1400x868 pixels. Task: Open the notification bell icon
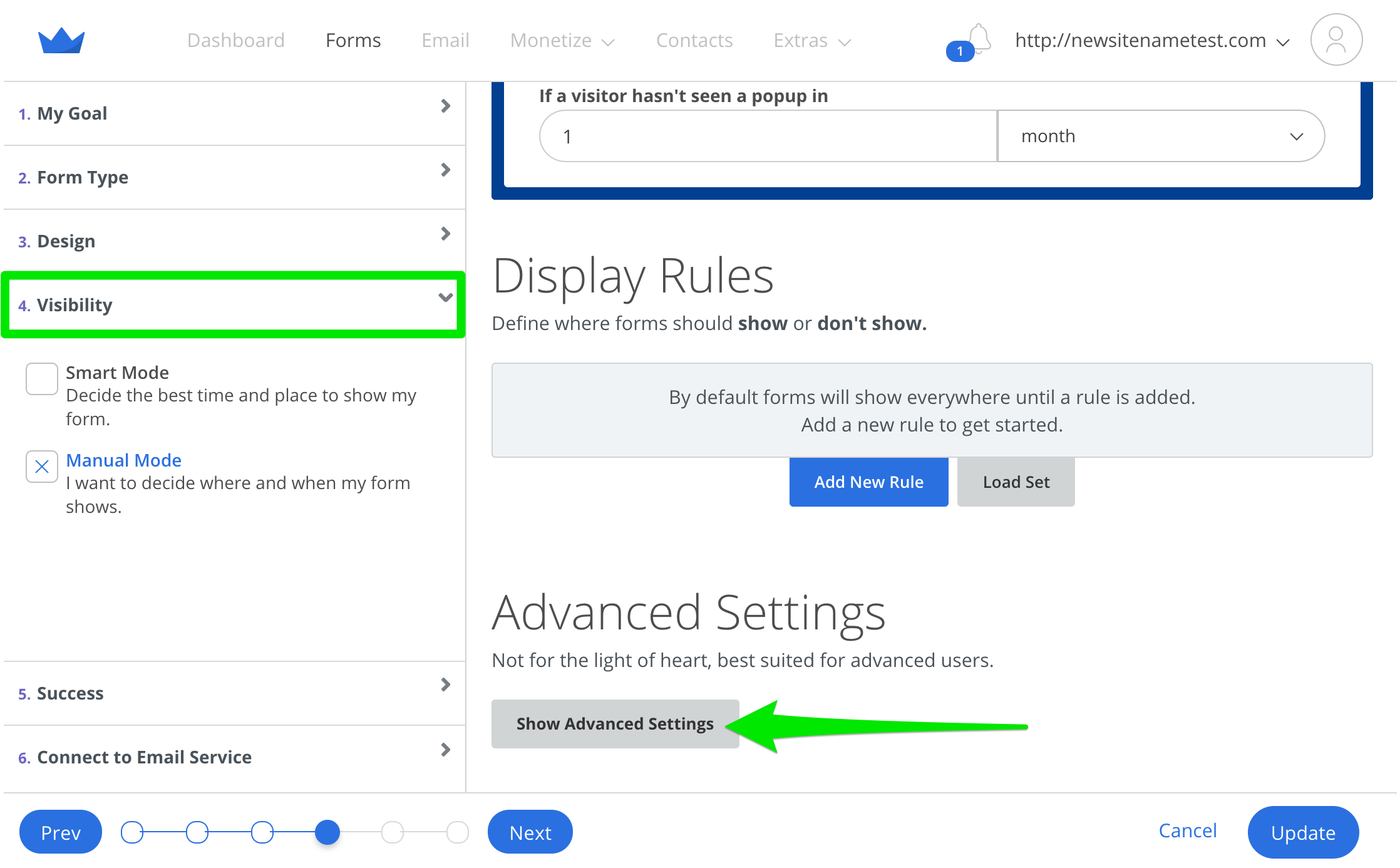pos(979,39)
